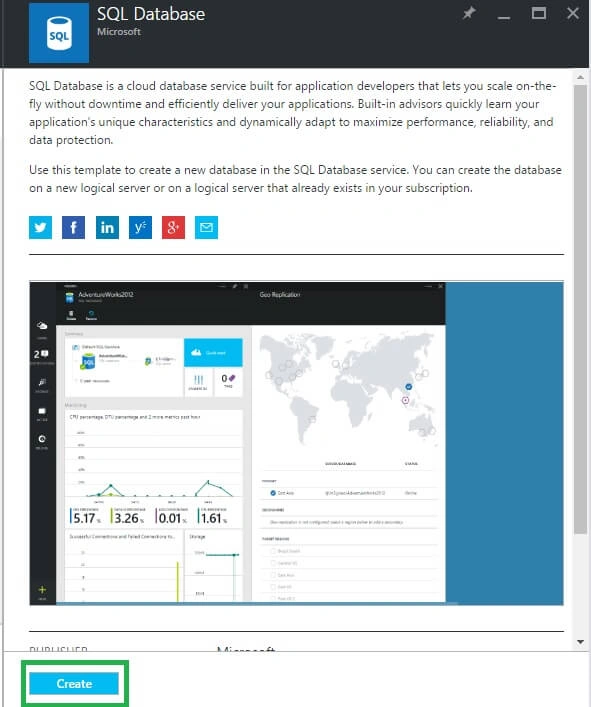The width and height of the screenshot is (591, 707).
Task: Select the SQL Database title text
Action: pos(151,14)
